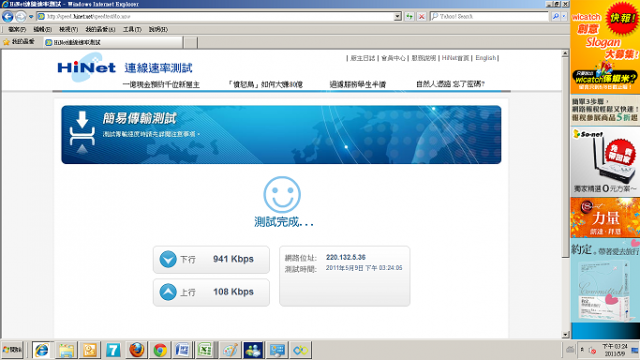
Task: Click the Favorites star button
Action: pyautogui.click(x=19, y=42)
